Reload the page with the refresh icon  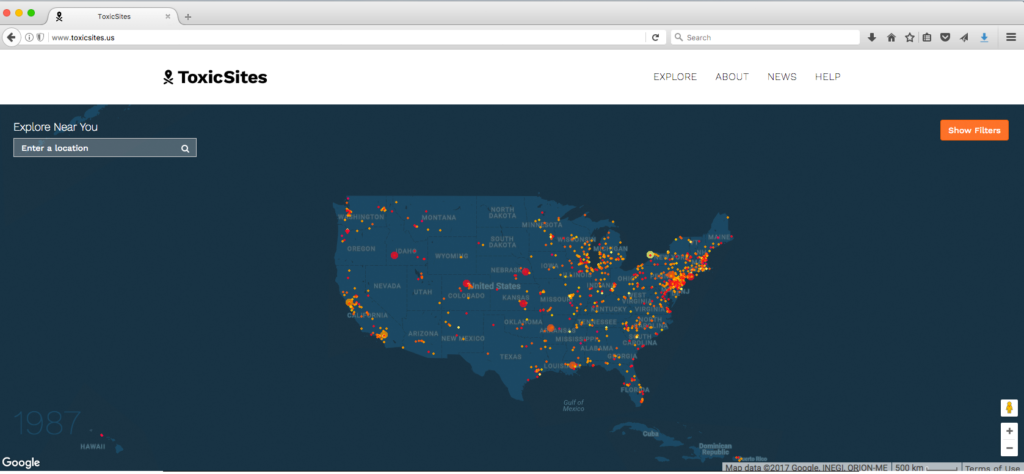coord(656,38)
